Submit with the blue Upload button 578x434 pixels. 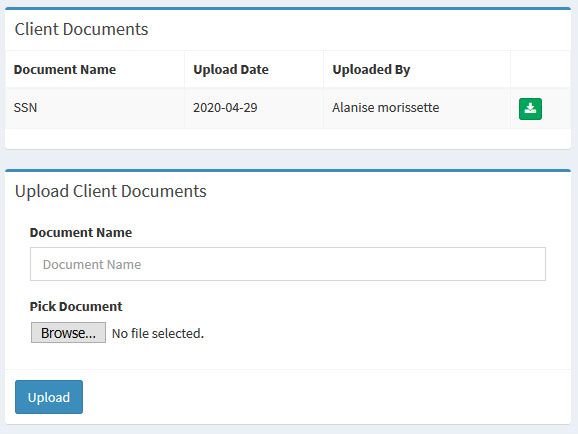pyautogui.click(x=49, y=397)
